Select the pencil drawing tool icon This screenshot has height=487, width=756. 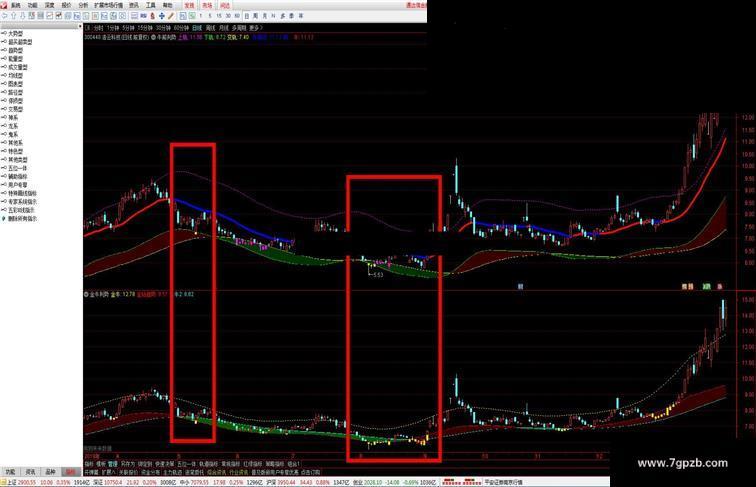[171, 16]
